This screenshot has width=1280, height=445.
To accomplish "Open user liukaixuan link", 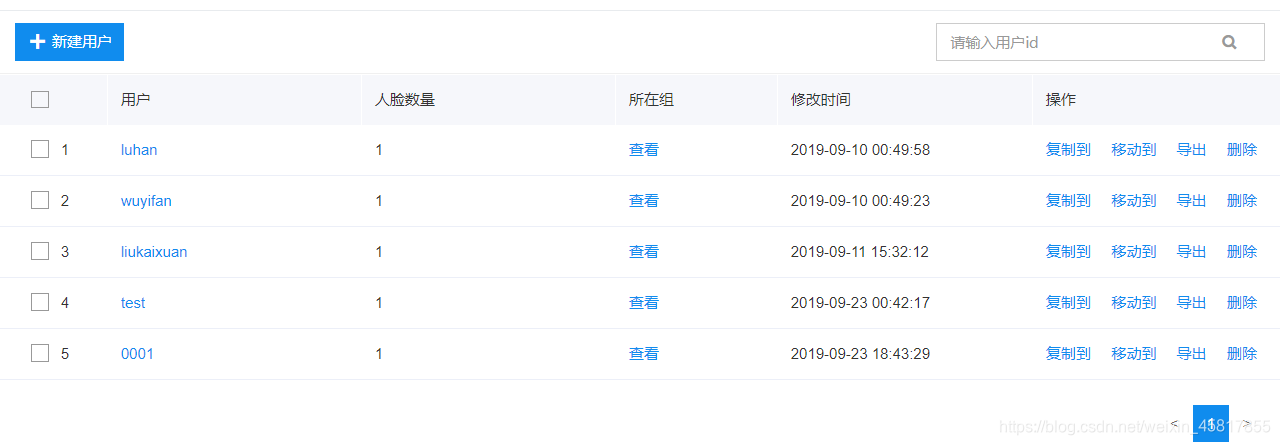I will [154, 252].
